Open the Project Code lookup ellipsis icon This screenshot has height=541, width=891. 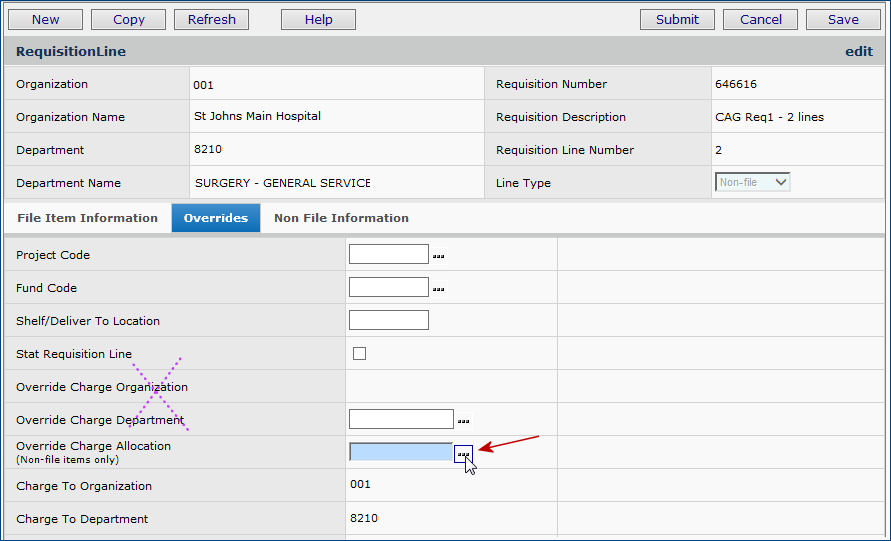click(x=438, y=256)
